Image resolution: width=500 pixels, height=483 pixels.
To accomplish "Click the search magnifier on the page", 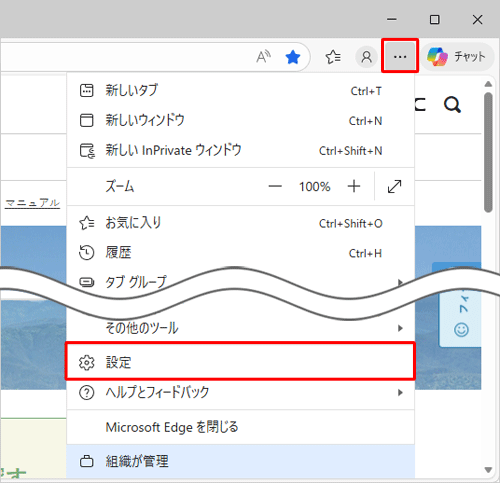I will click(x=452, y=105).
